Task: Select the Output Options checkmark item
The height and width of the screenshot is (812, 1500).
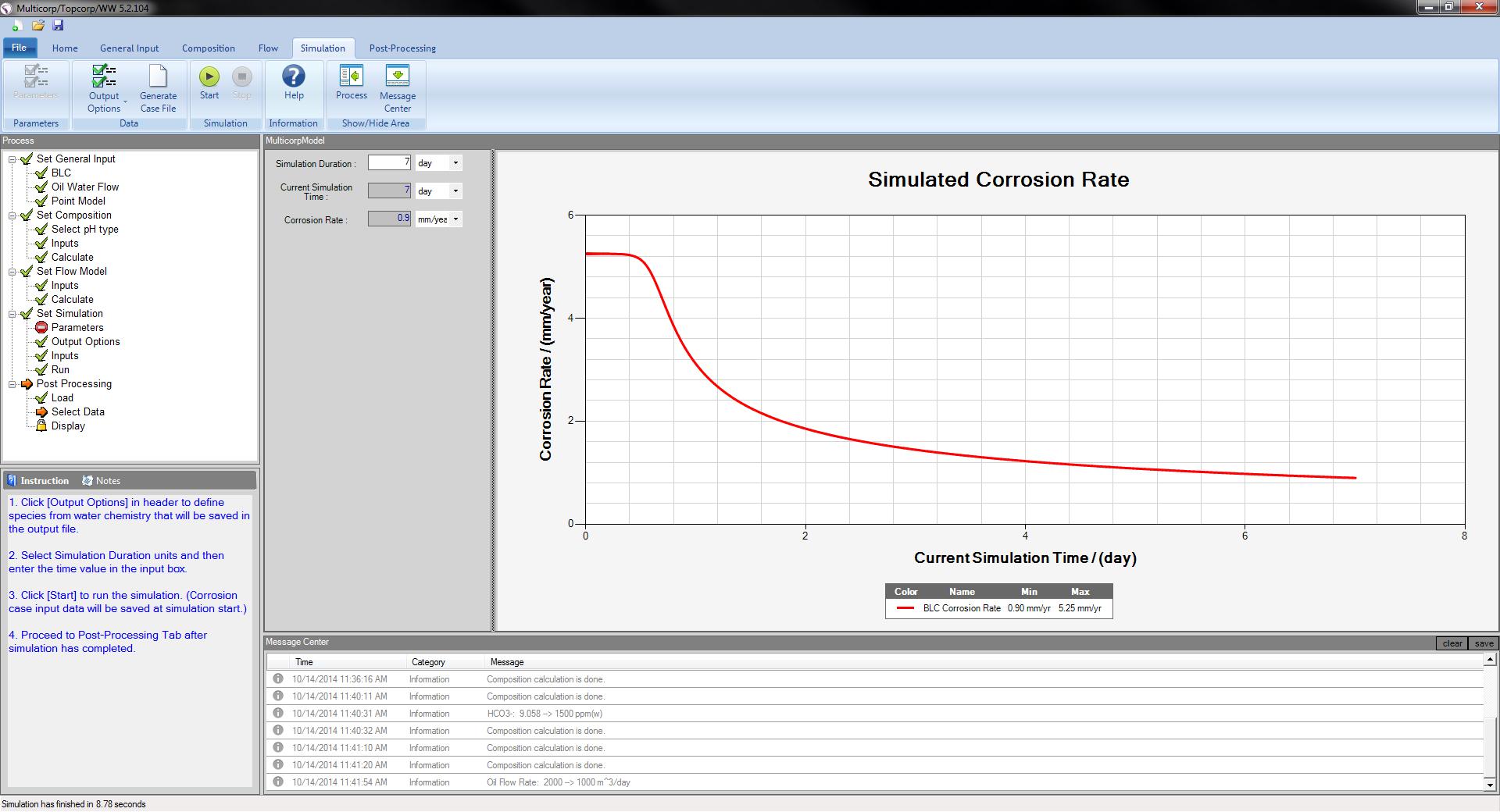Action: tap(41, 341)
